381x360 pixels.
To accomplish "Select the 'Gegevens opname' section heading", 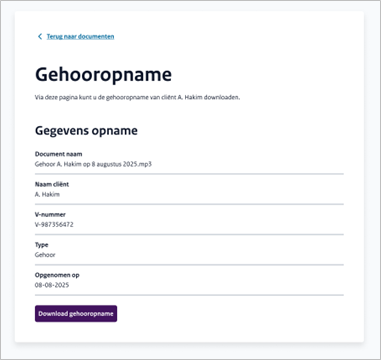I will (x=86, y=131).
